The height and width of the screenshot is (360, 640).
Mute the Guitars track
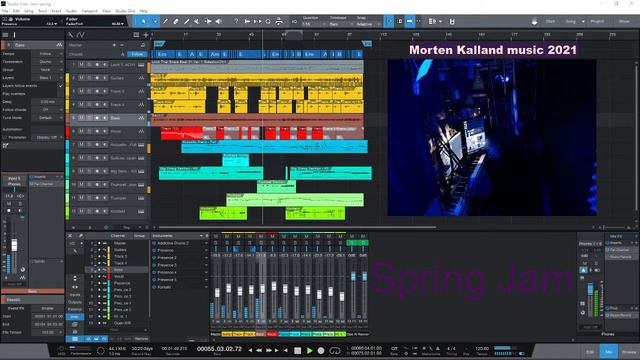(82, 78)
